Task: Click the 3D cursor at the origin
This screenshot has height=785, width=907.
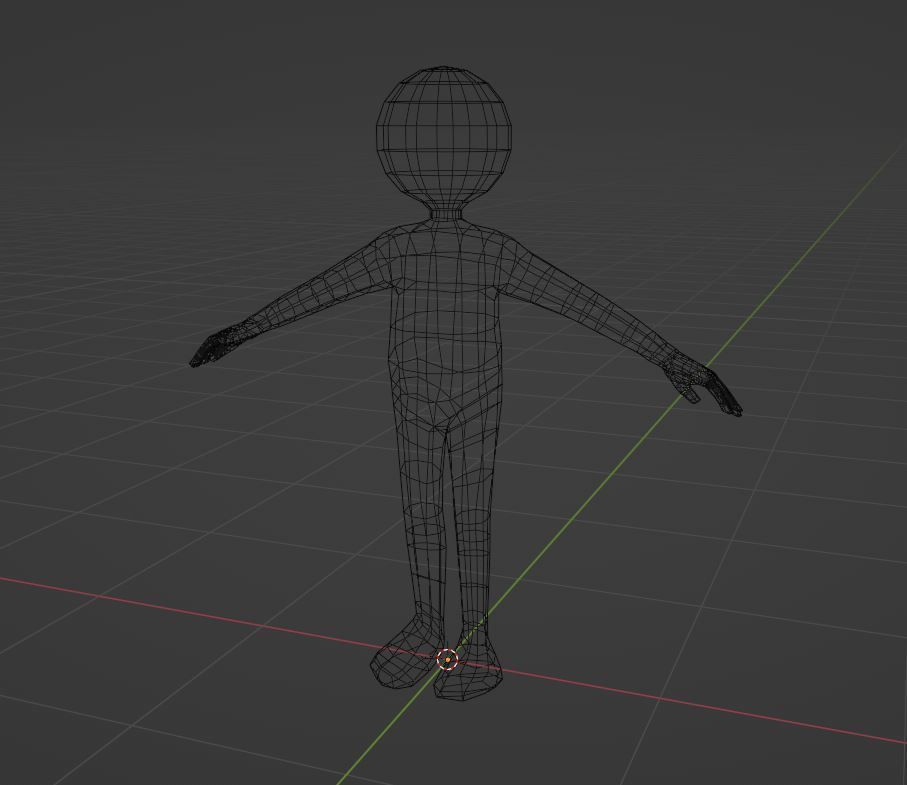Action: coord(447,659)
